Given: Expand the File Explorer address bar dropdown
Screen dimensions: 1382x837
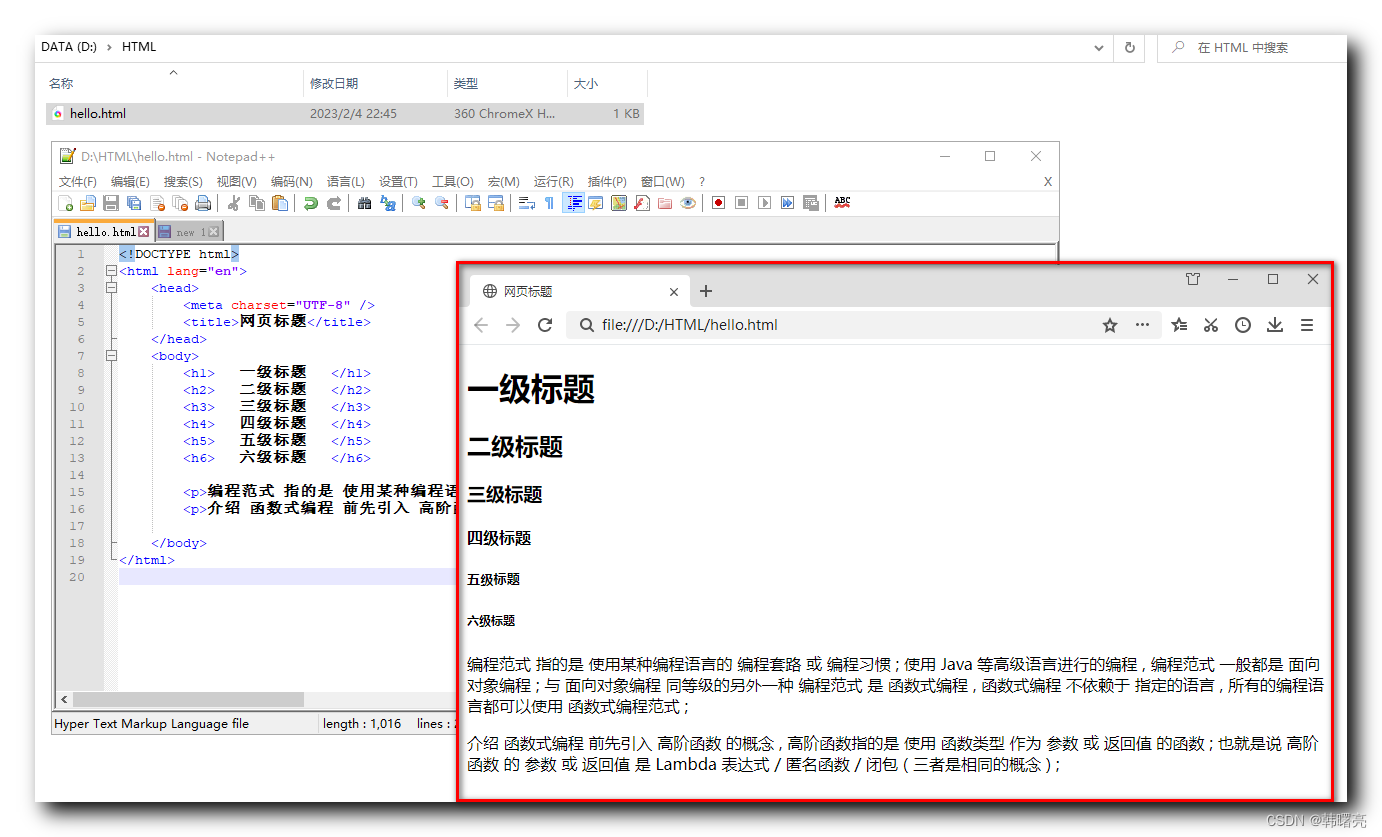Looking at the screenshot, I should coord(1099,47).
